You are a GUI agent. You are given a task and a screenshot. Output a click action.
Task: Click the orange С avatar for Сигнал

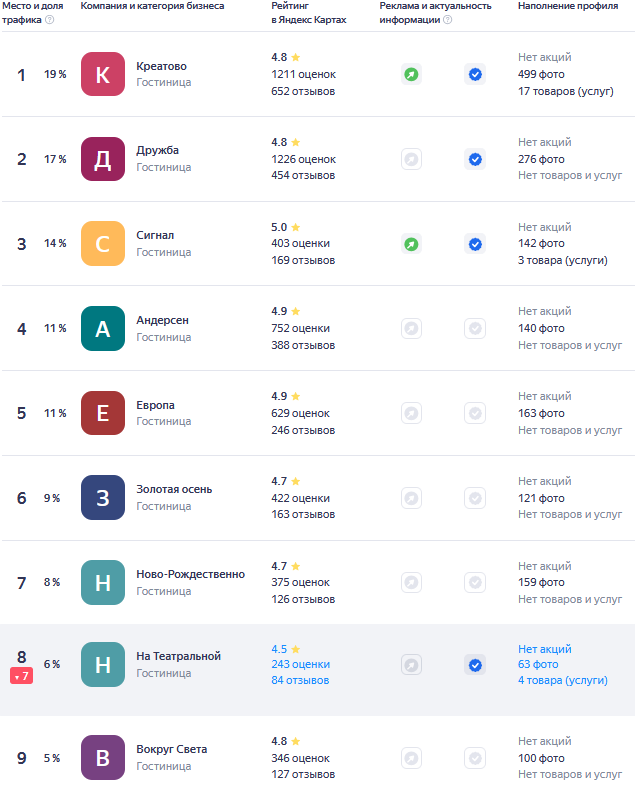103,244
